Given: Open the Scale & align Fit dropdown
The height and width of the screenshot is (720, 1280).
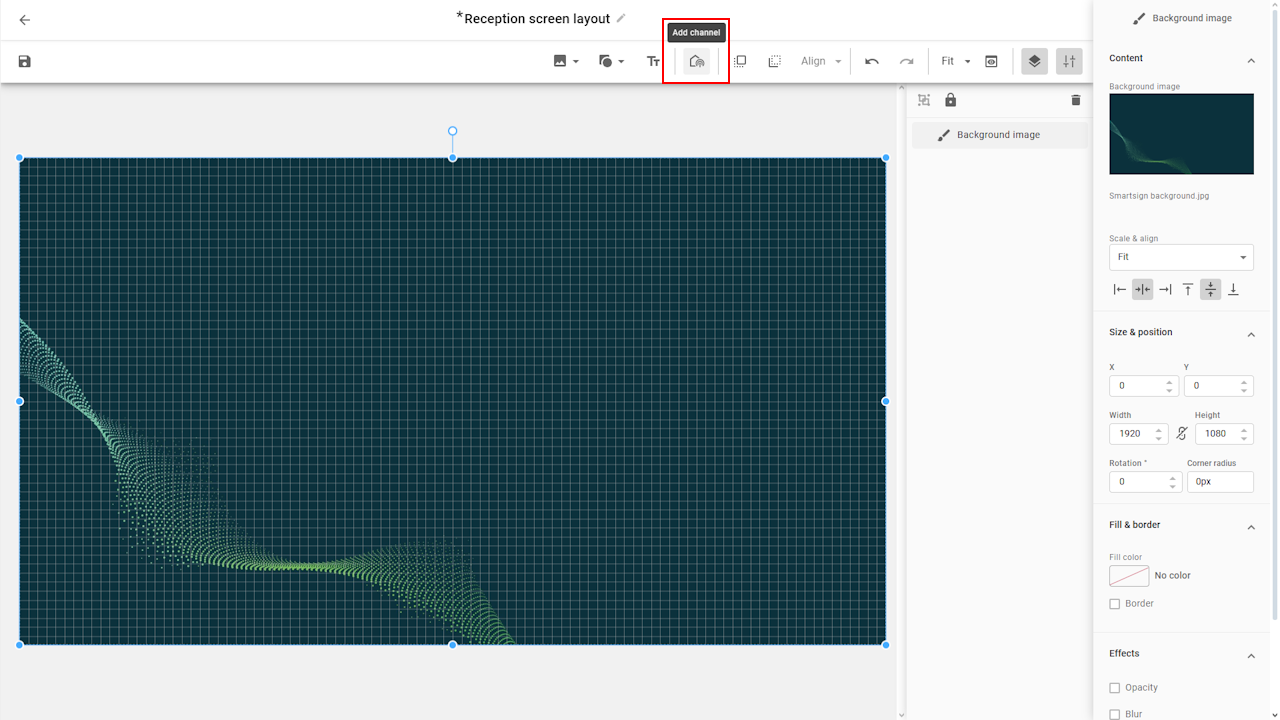Looking at the screenshot, I should 1181,257.
